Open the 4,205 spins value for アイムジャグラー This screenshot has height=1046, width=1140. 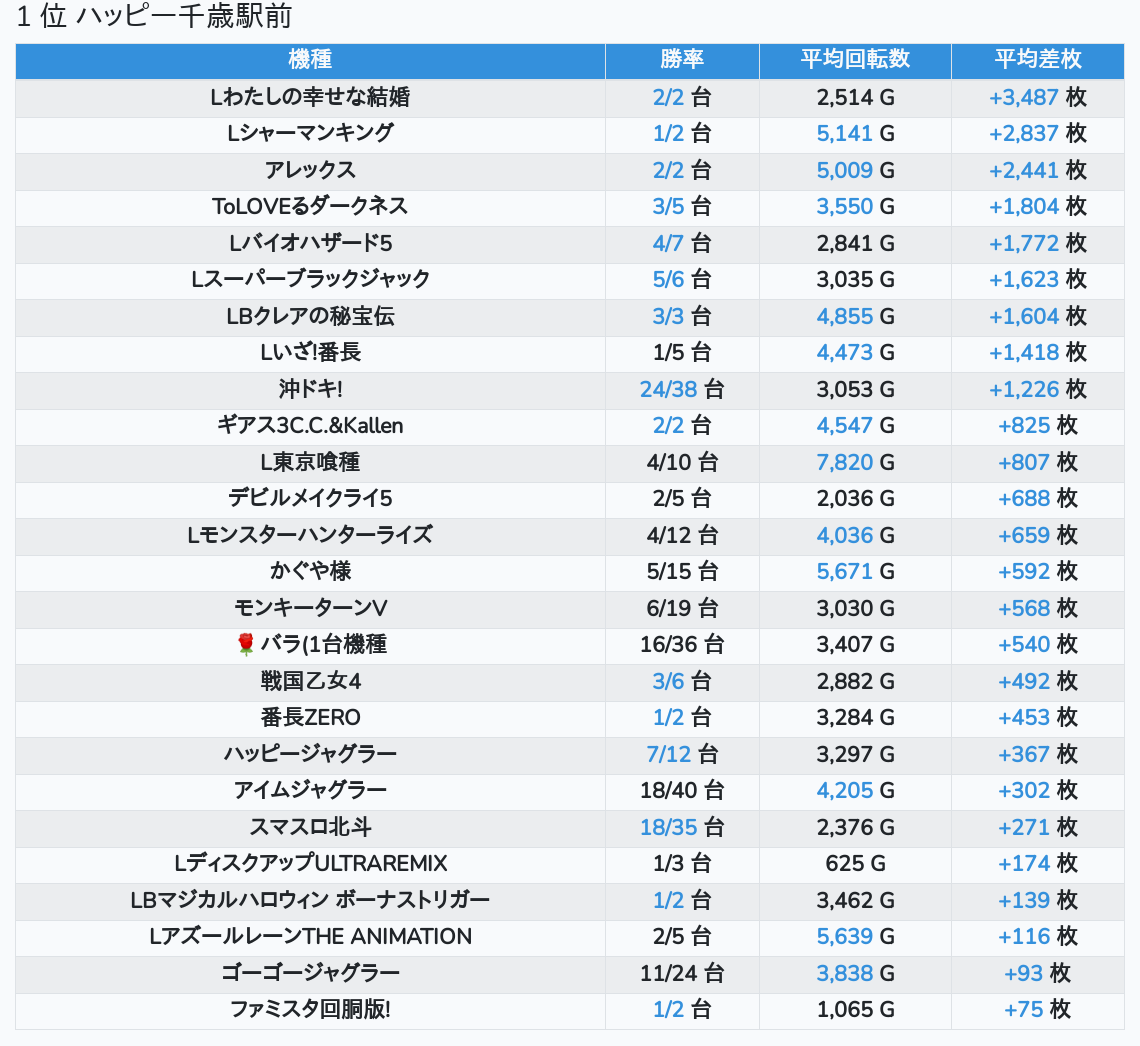pos(845,791)
